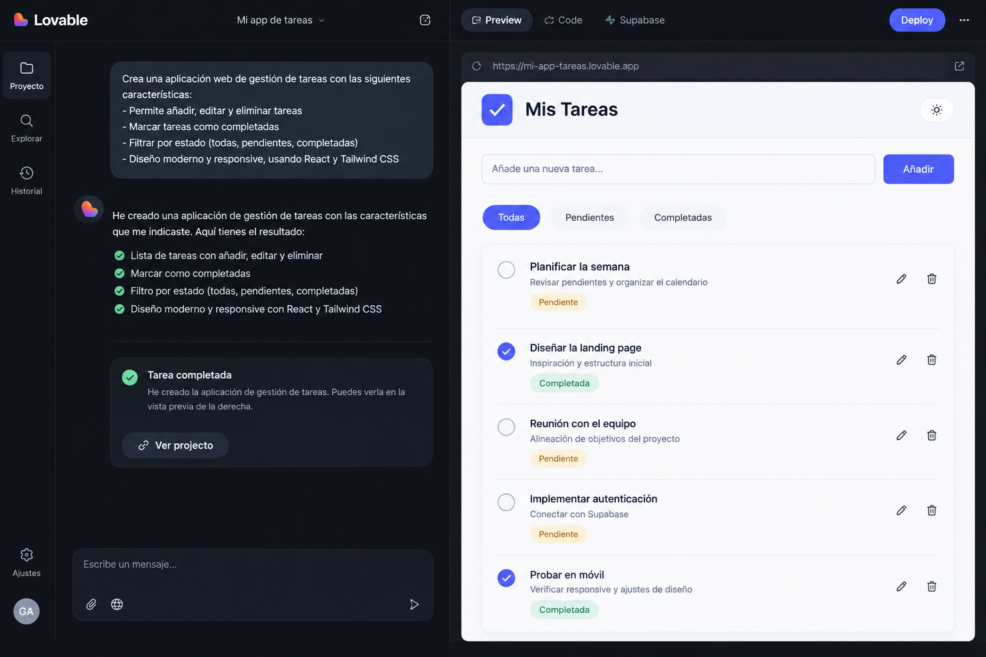The height and width of the screenshot is (657, 986).
Task: Edit the Planificar la semana task
Action: click(901, 279)
